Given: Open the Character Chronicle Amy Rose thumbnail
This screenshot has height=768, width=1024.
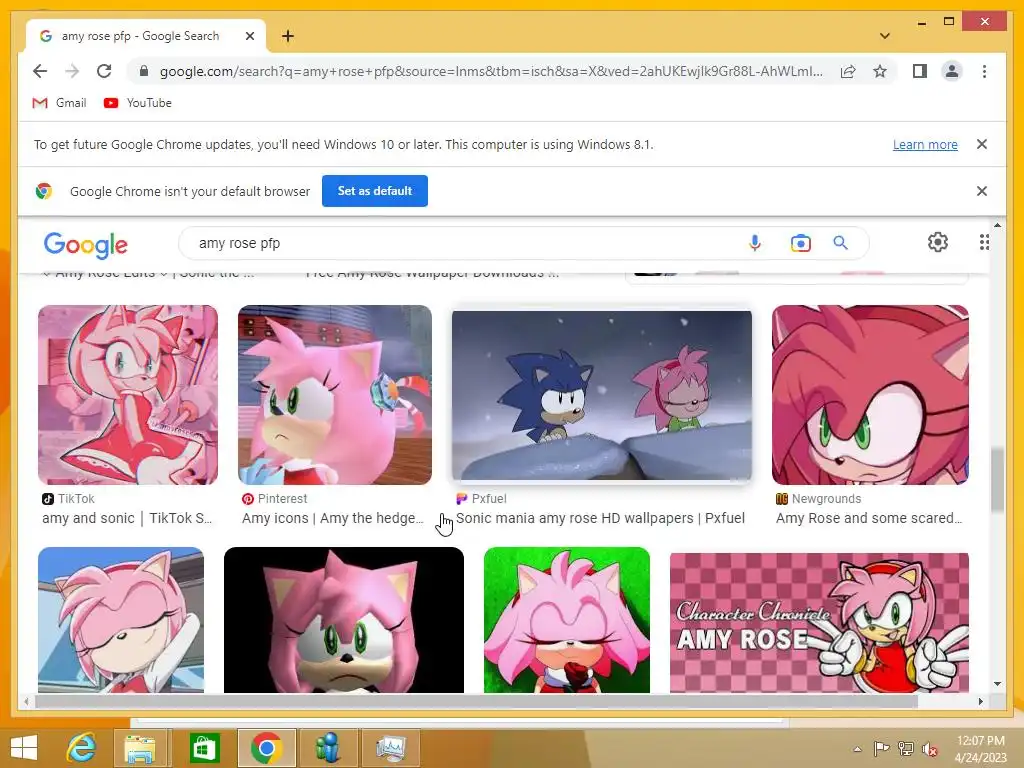Looking at the screenshot, I should point(819,622).
